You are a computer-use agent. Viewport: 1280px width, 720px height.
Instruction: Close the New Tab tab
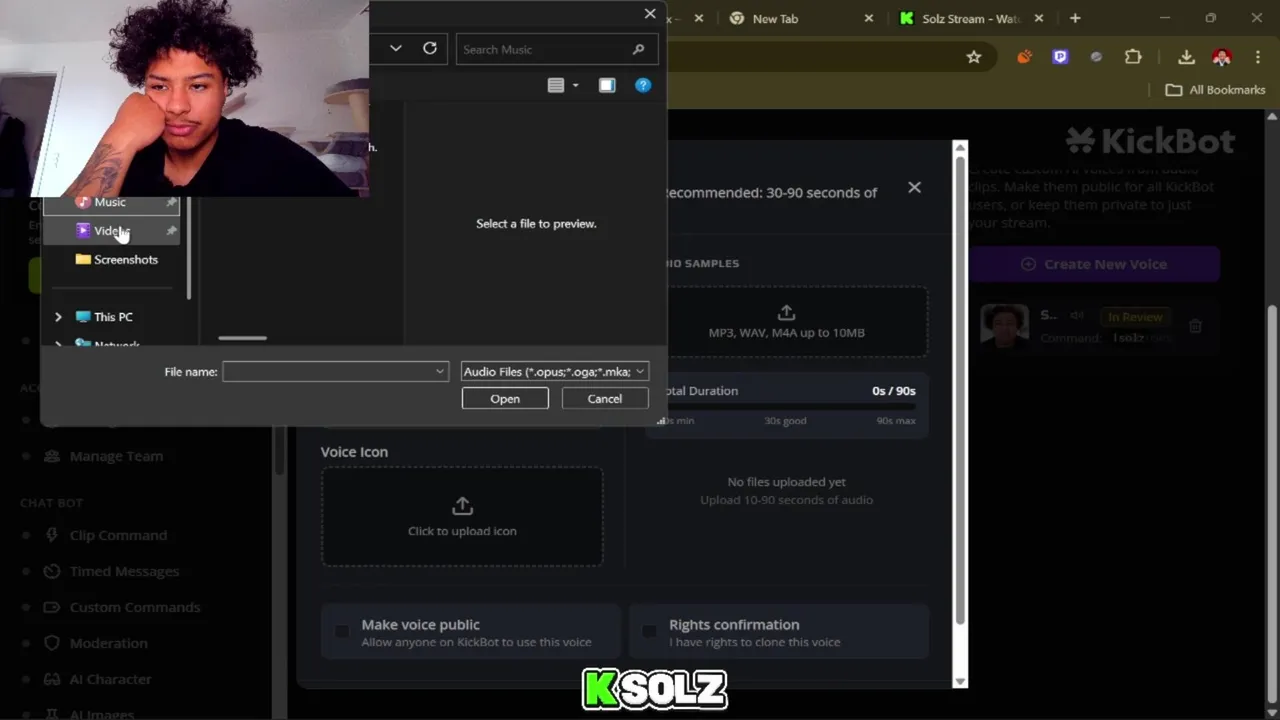pyautogui.click(x=868, y=18)
